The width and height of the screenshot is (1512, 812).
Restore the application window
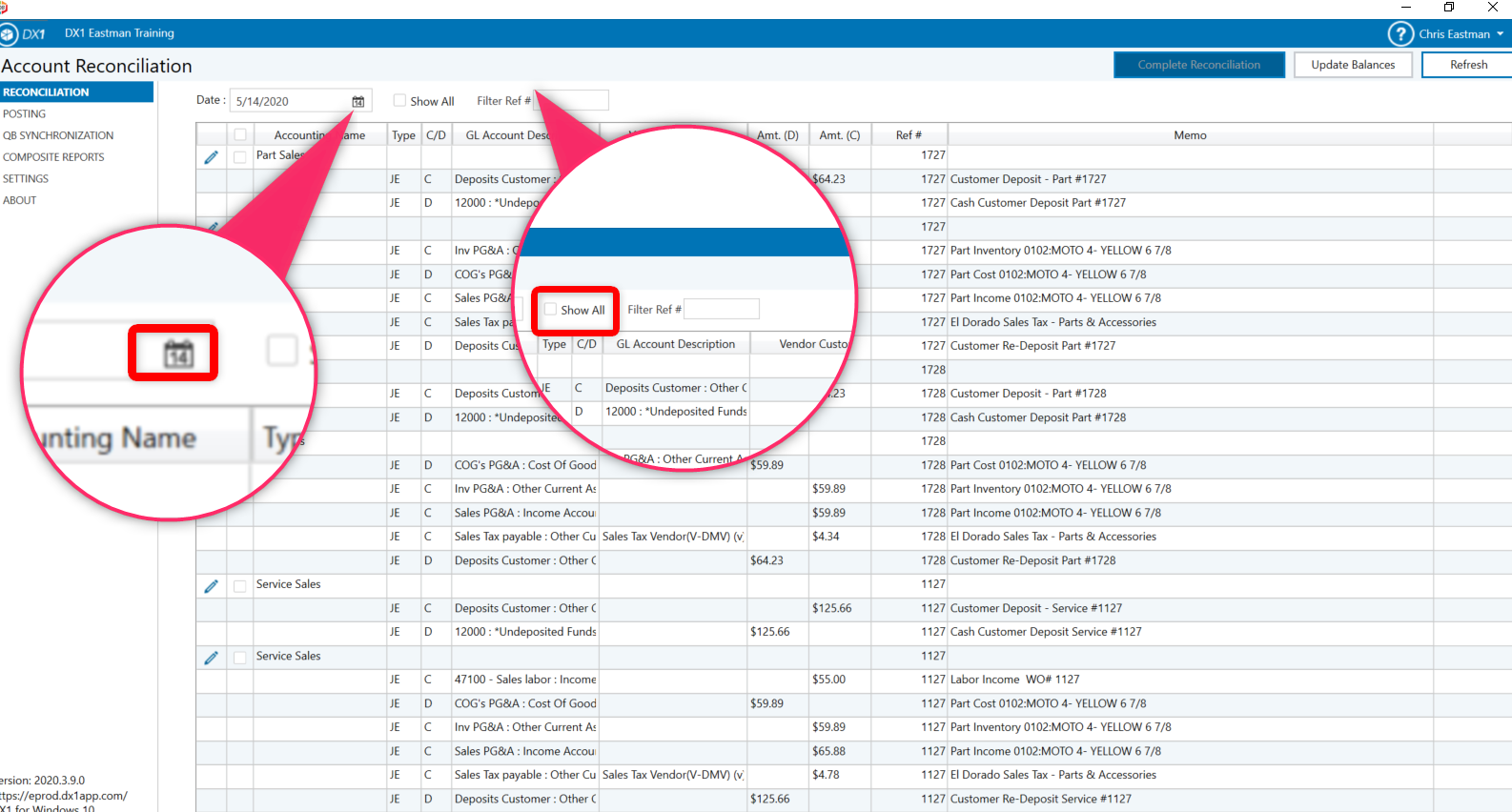pyautogui.click(x=1449, y=7)
